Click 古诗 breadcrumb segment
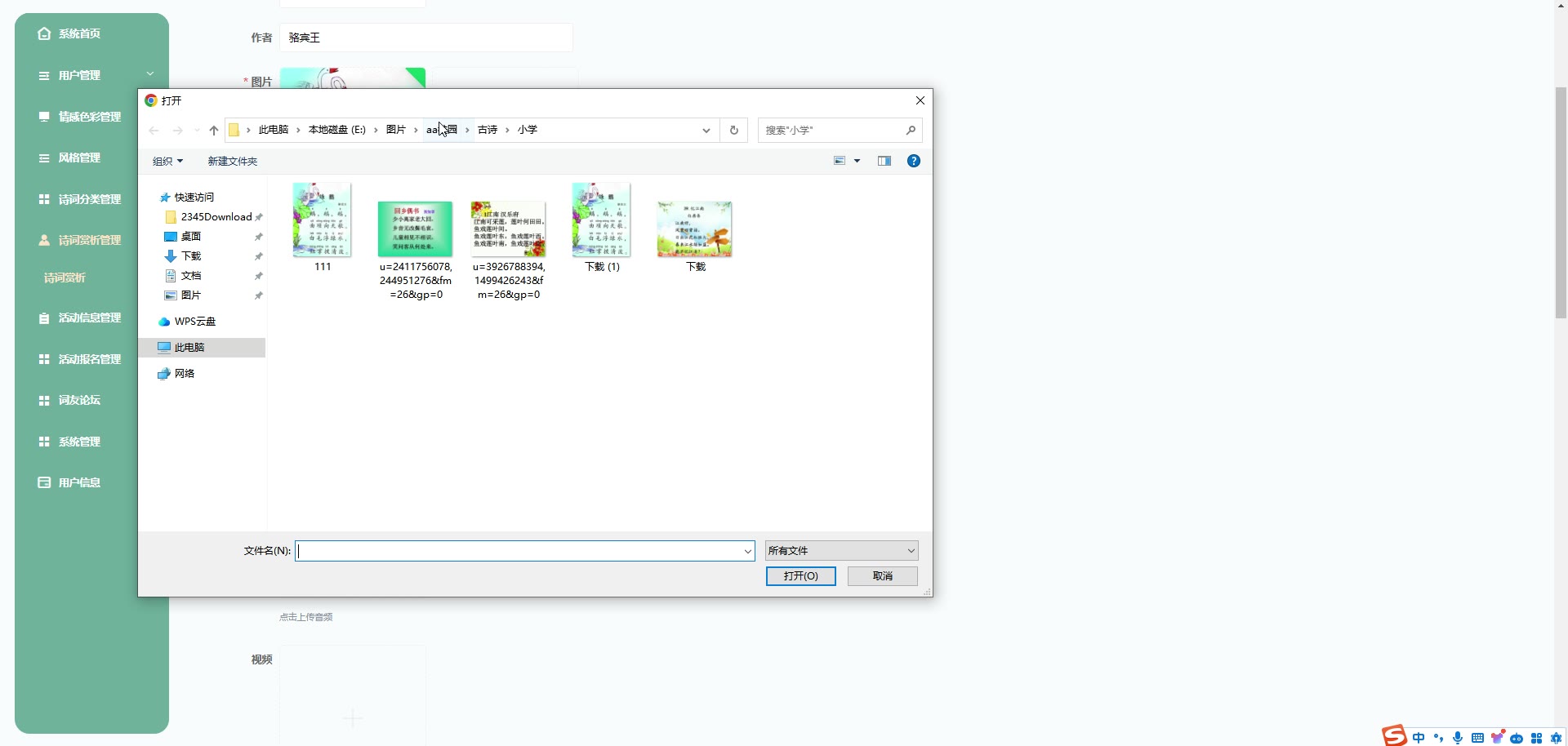Image resolution: width=1568 pixels, height=746 pixels. (x=488, y=130)
